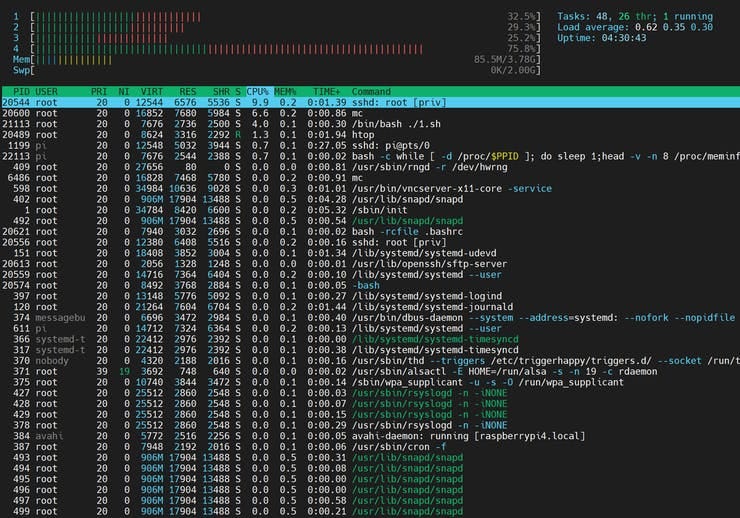Select snapd thread with PID 494
This screenshot has height=518, width=740.
point(370,468)
